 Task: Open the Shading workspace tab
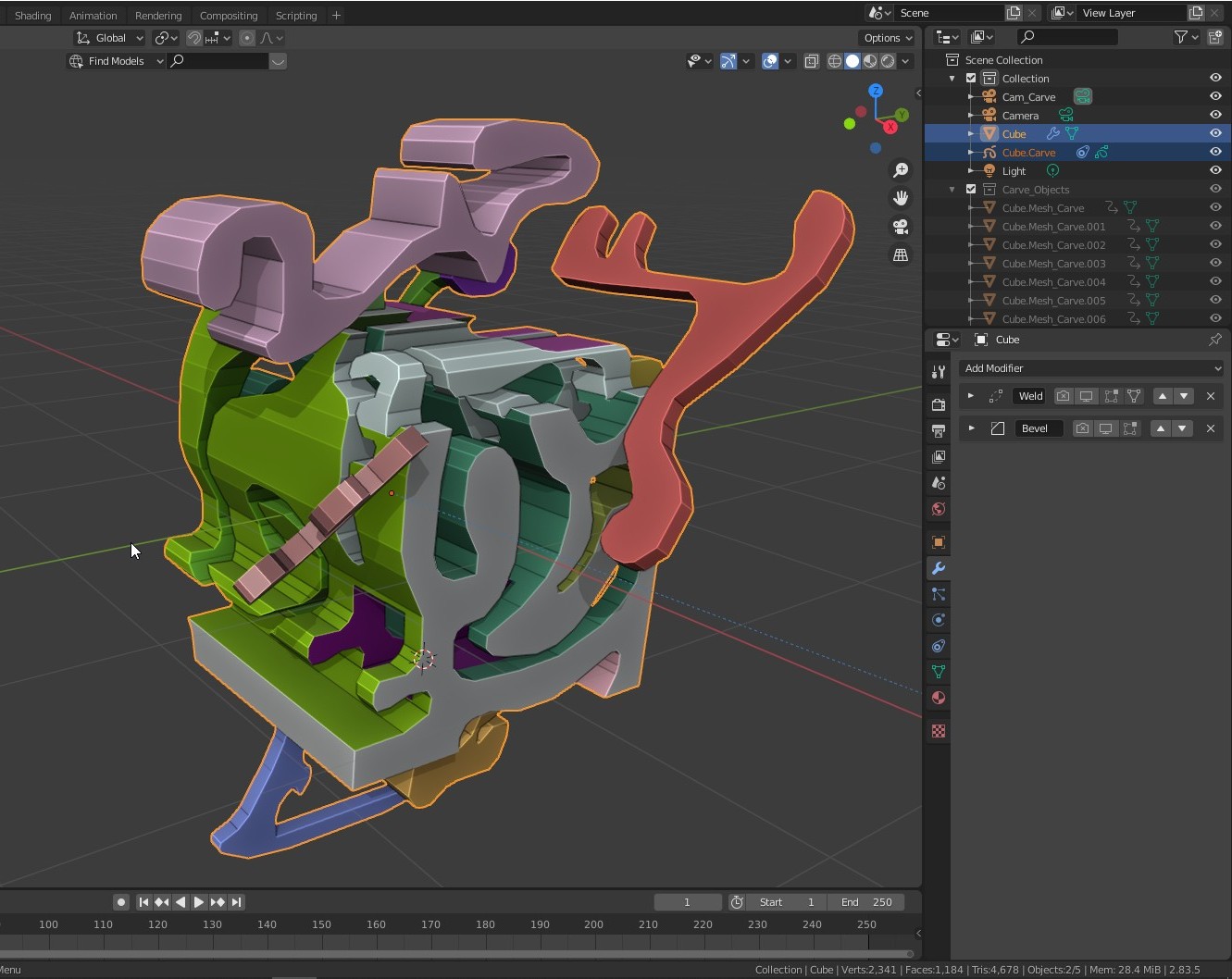(x=33, y=16)
